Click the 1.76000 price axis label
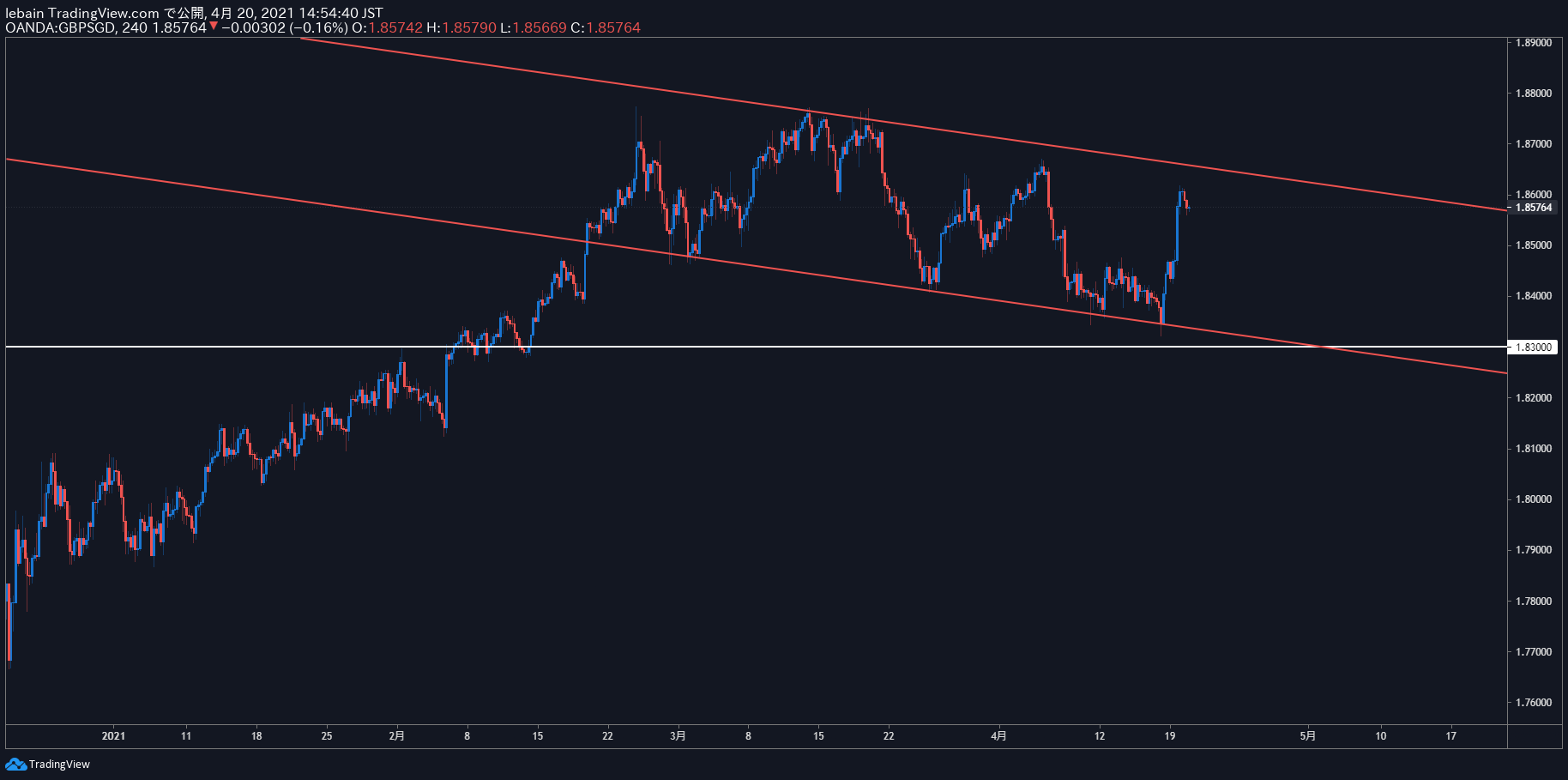This screenshot has width=1568, height=780. point(1534,703)
